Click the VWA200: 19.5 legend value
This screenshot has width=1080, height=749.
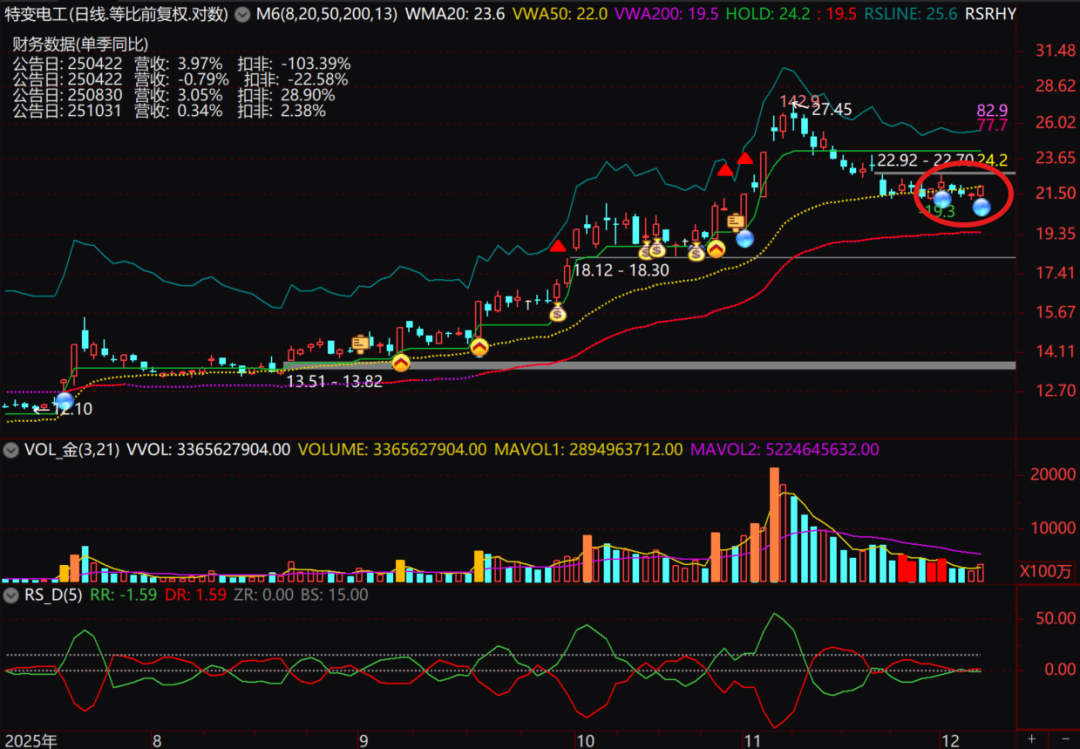tap(667, 14)
